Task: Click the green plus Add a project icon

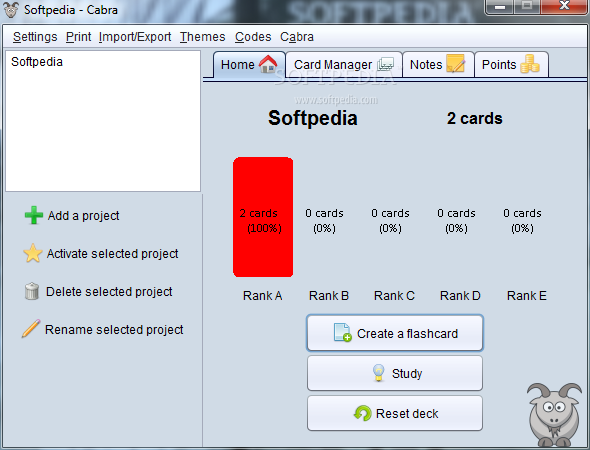Action: [33, 215]
